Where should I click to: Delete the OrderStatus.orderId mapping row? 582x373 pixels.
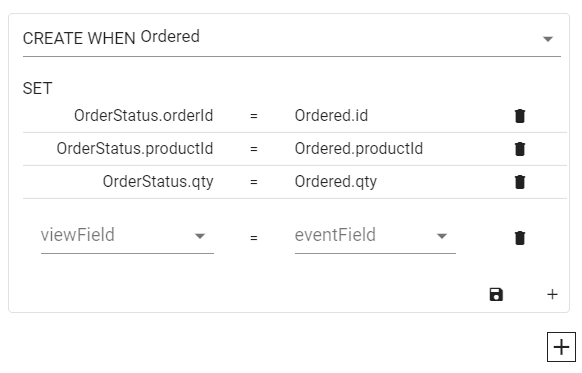coord(520,116)
